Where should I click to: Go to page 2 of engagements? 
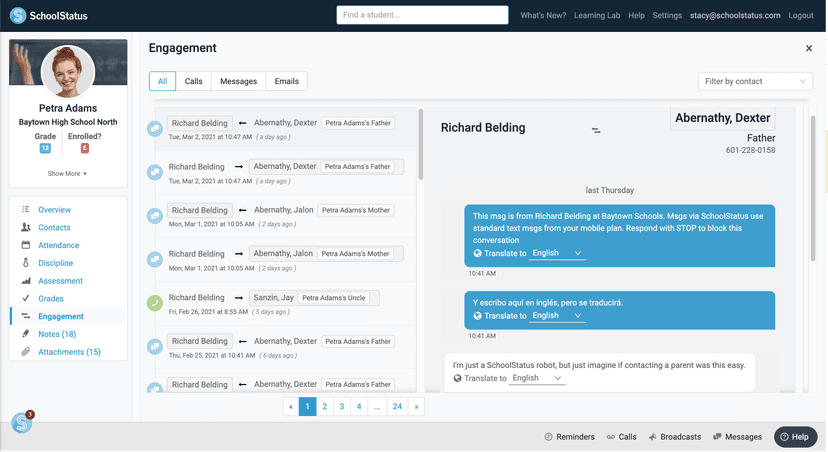(325, 406)
